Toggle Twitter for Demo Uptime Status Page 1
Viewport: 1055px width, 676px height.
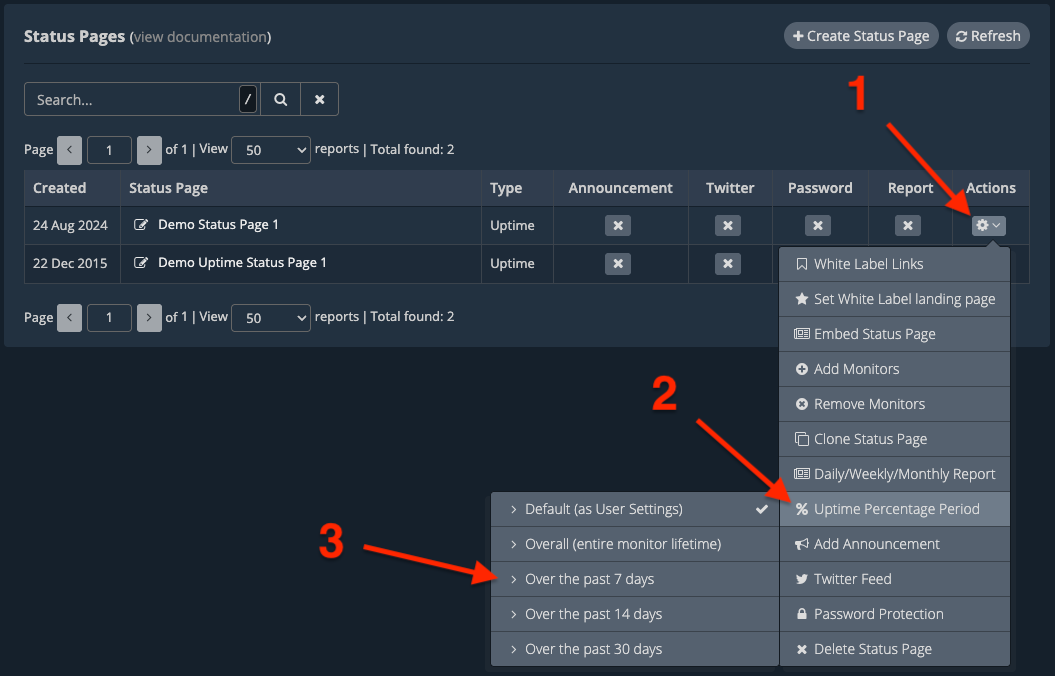click(728, 264)
